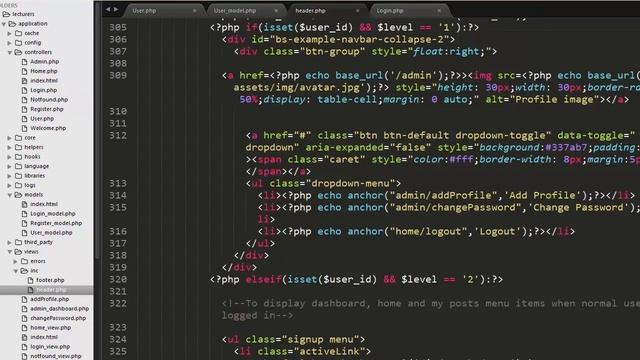Click the config folder icon

(18, 42)
